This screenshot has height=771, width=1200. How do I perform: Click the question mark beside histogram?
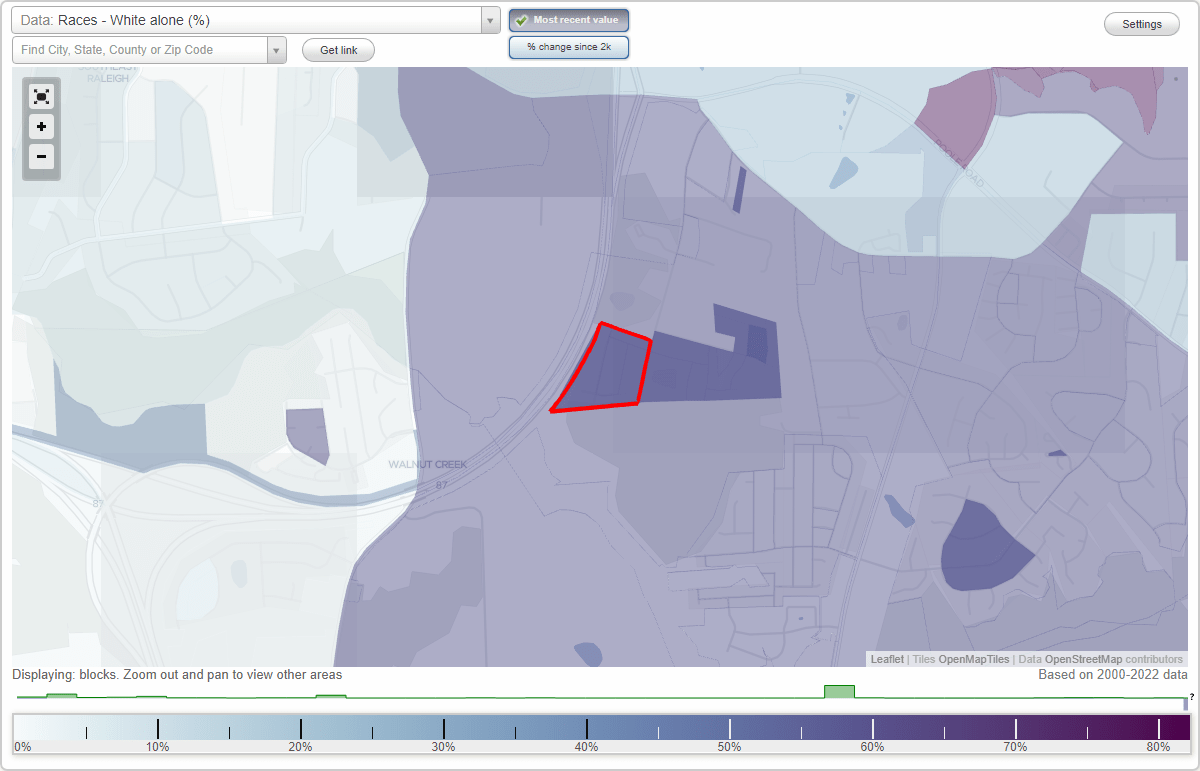coord(1192,696)
